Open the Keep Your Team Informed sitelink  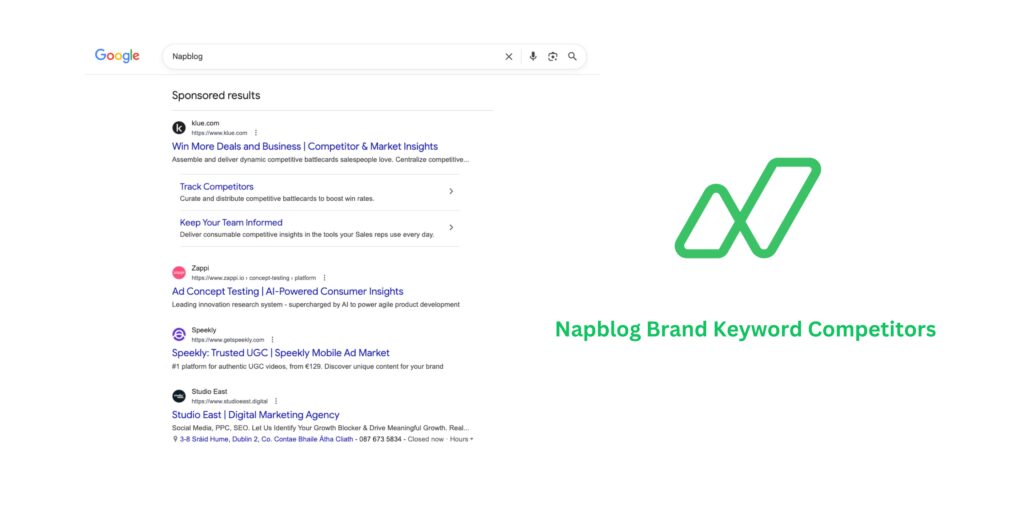(x=231, y=223)
